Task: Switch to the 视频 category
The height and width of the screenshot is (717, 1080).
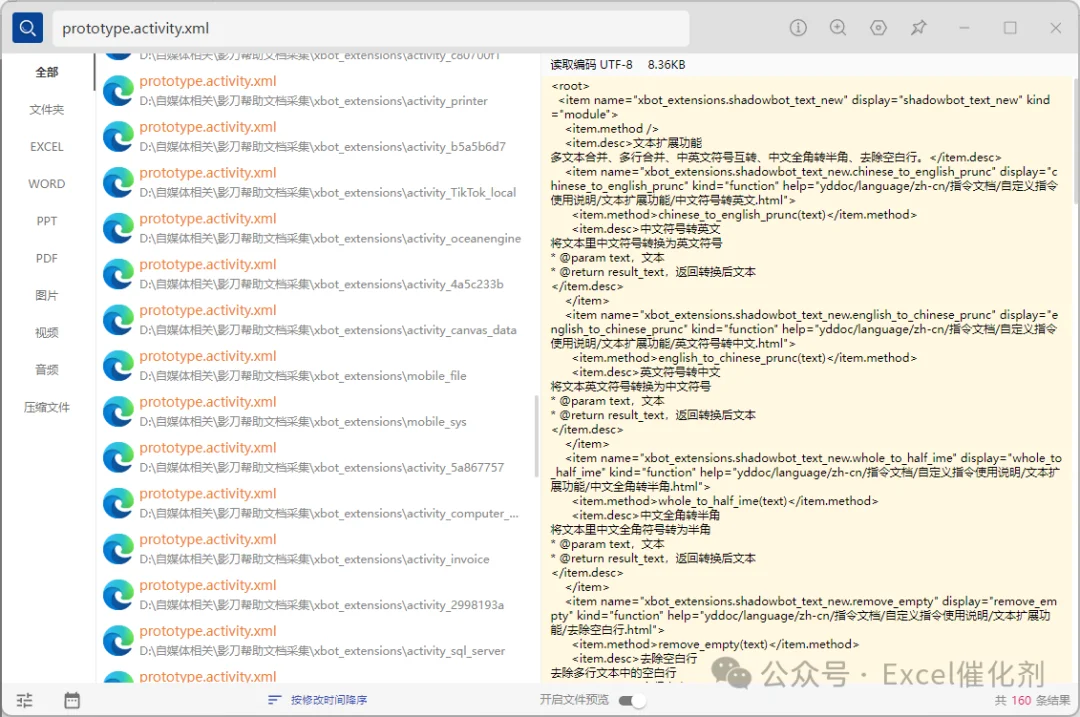Action: 47,333
